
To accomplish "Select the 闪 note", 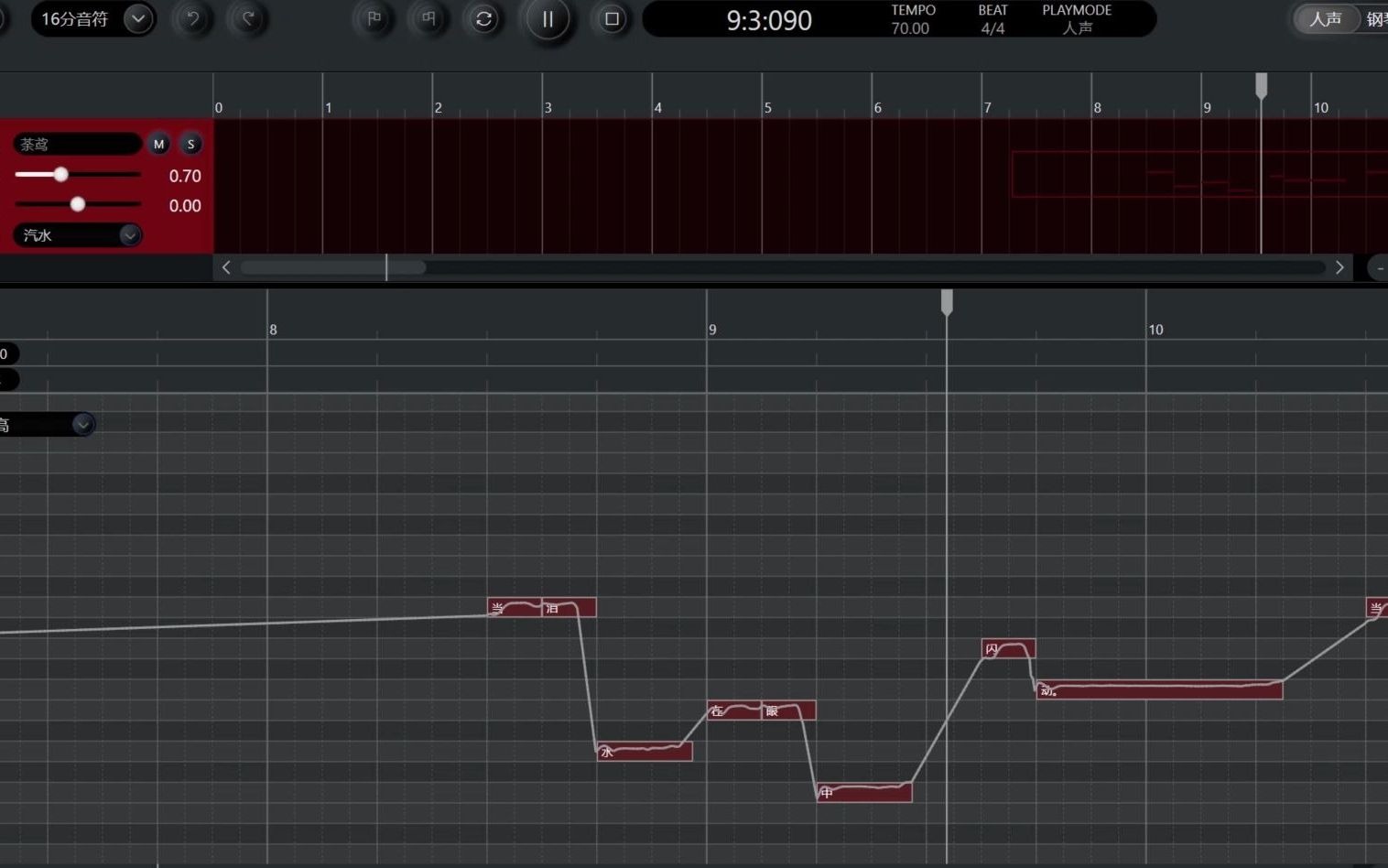I will tap(1009, 648).
